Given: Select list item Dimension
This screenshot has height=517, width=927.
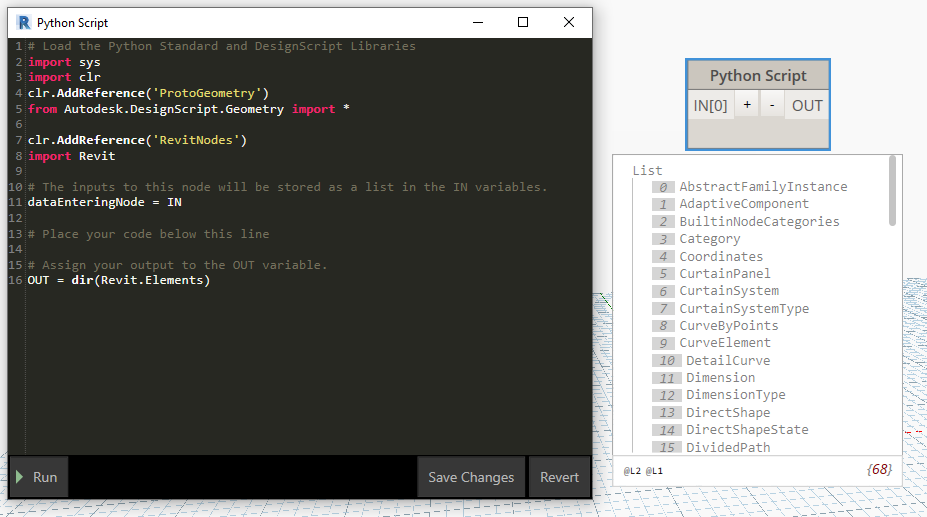Looking at the screenshot, I should (720, 378).
